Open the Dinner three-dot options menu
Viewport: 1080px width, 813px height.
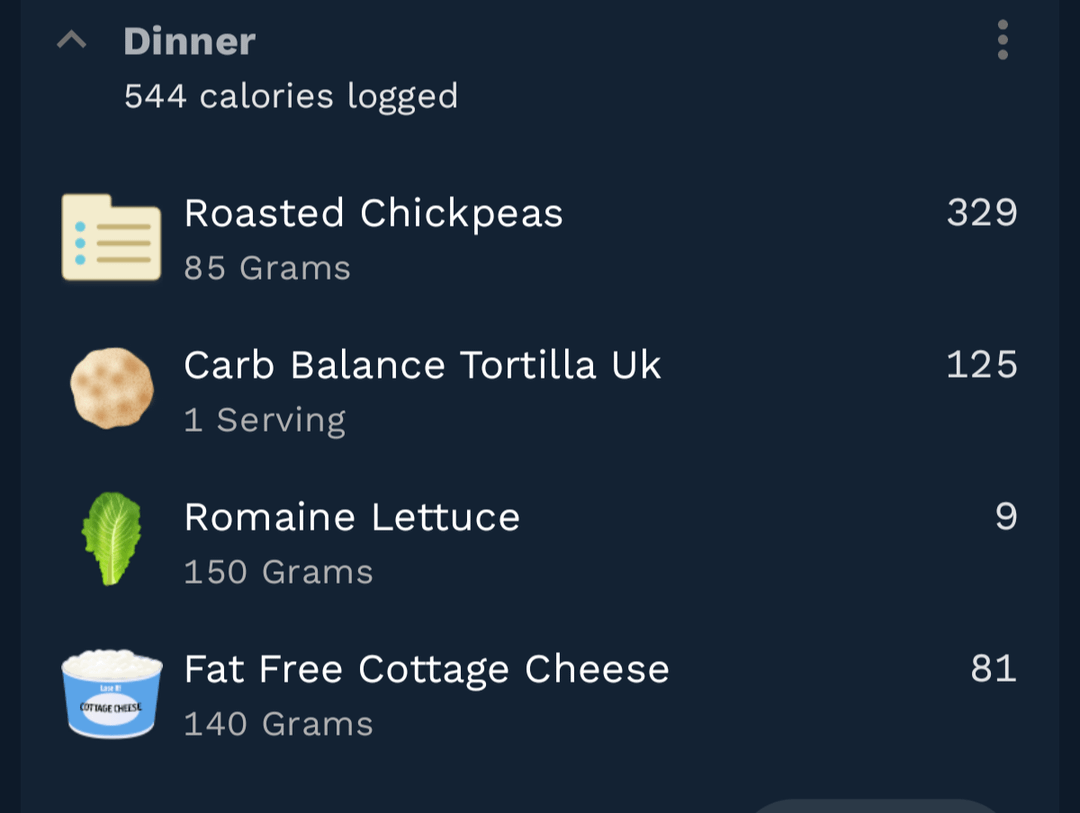[x=1002, y=41]
